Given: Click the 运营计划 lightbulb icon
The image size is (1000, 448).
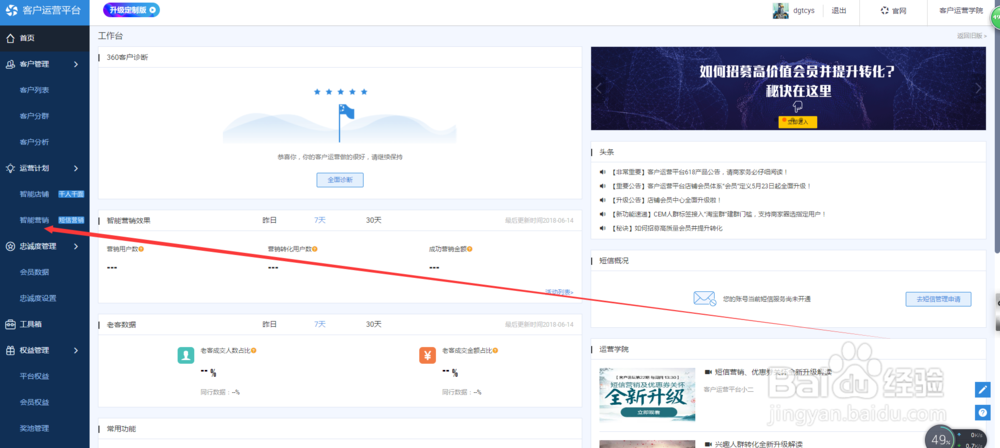Looking at the screenshot, I should pos(10,168).
